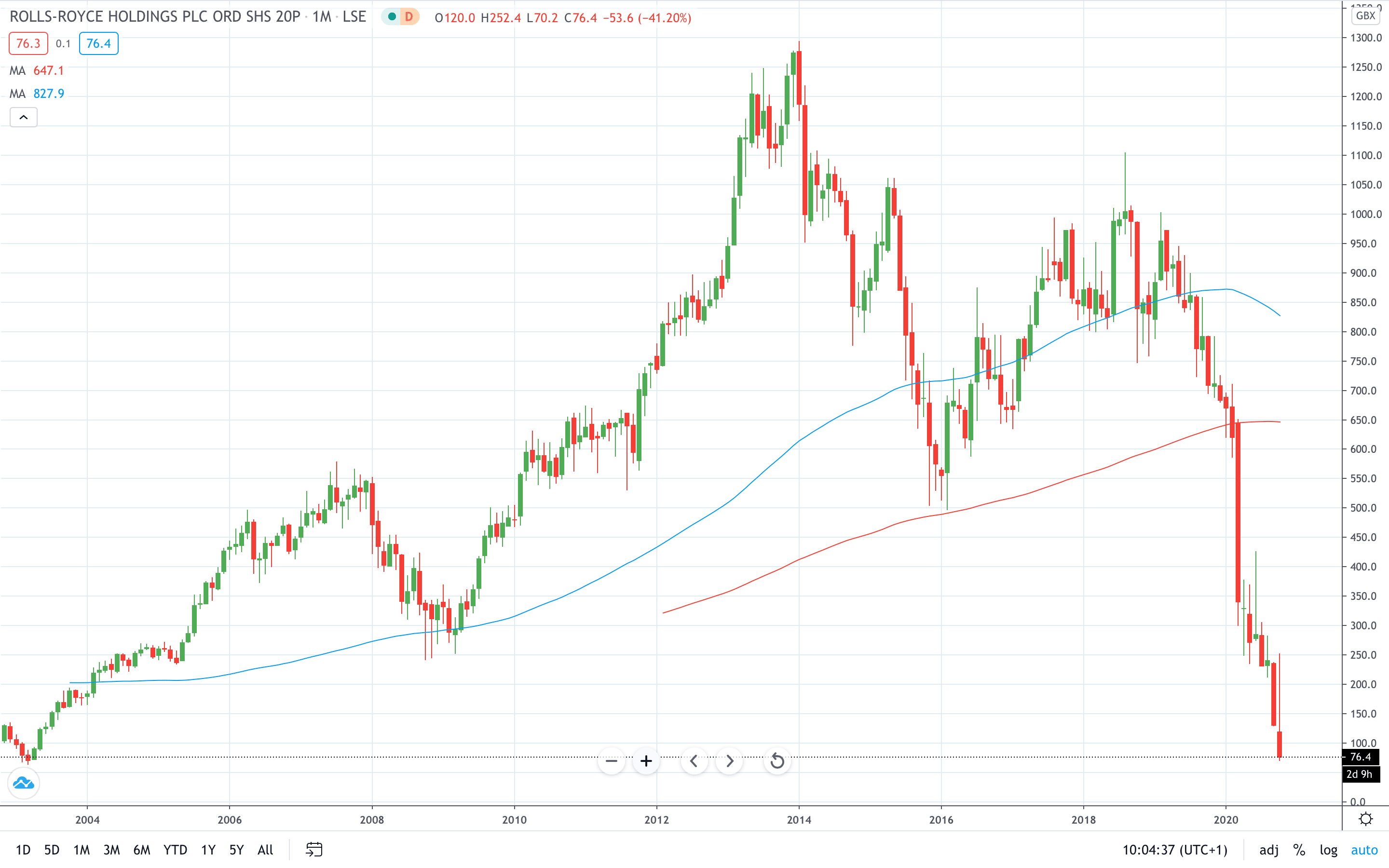This screenshot has height=868, width=1389.
Task: Click the 76.3 sell price button
Action: pos(28,43)
